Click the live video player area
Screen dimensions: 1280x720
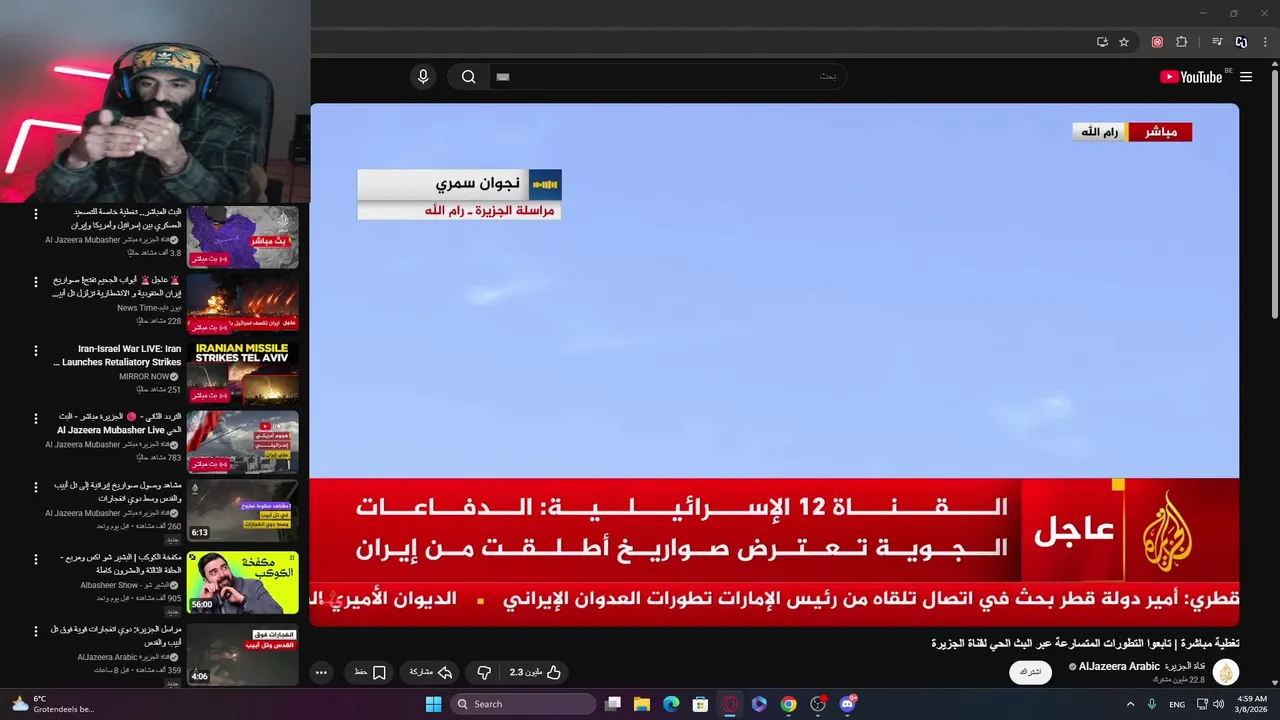click(x=774, y=365)
